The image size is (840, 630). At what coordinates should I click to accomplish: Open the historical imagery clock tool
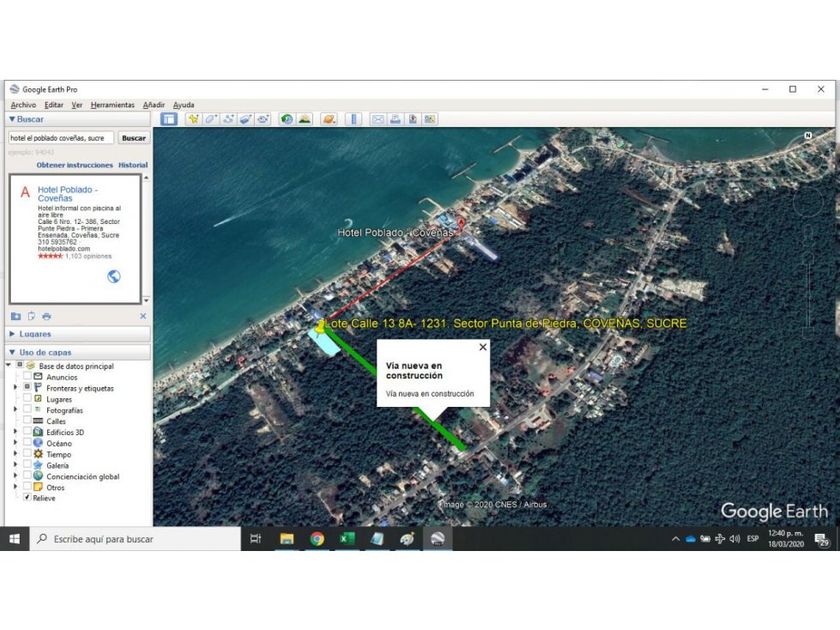point(287,119)
